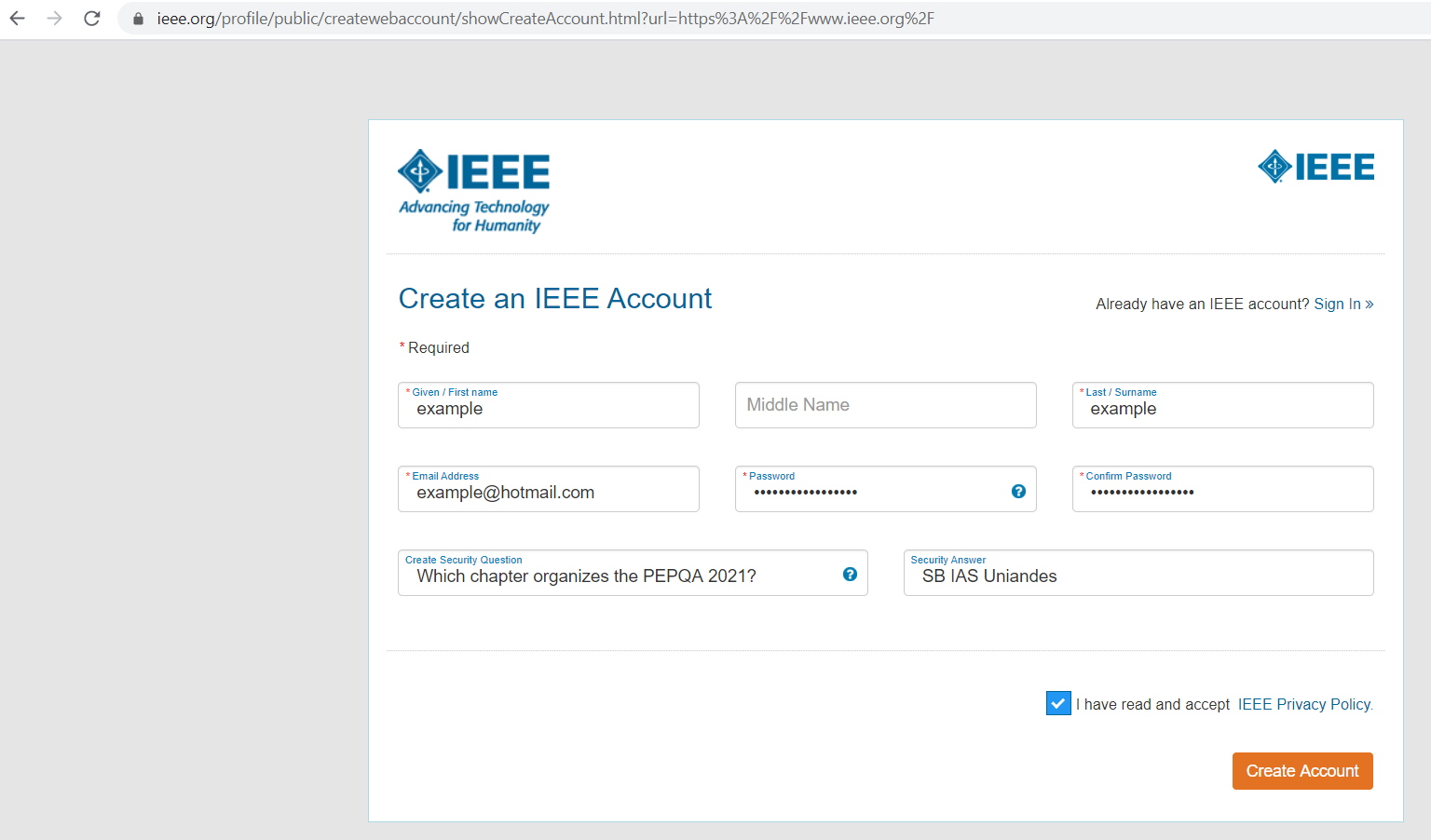Click the '* Required' note text
1431x840 pixels.
(434, 347)
